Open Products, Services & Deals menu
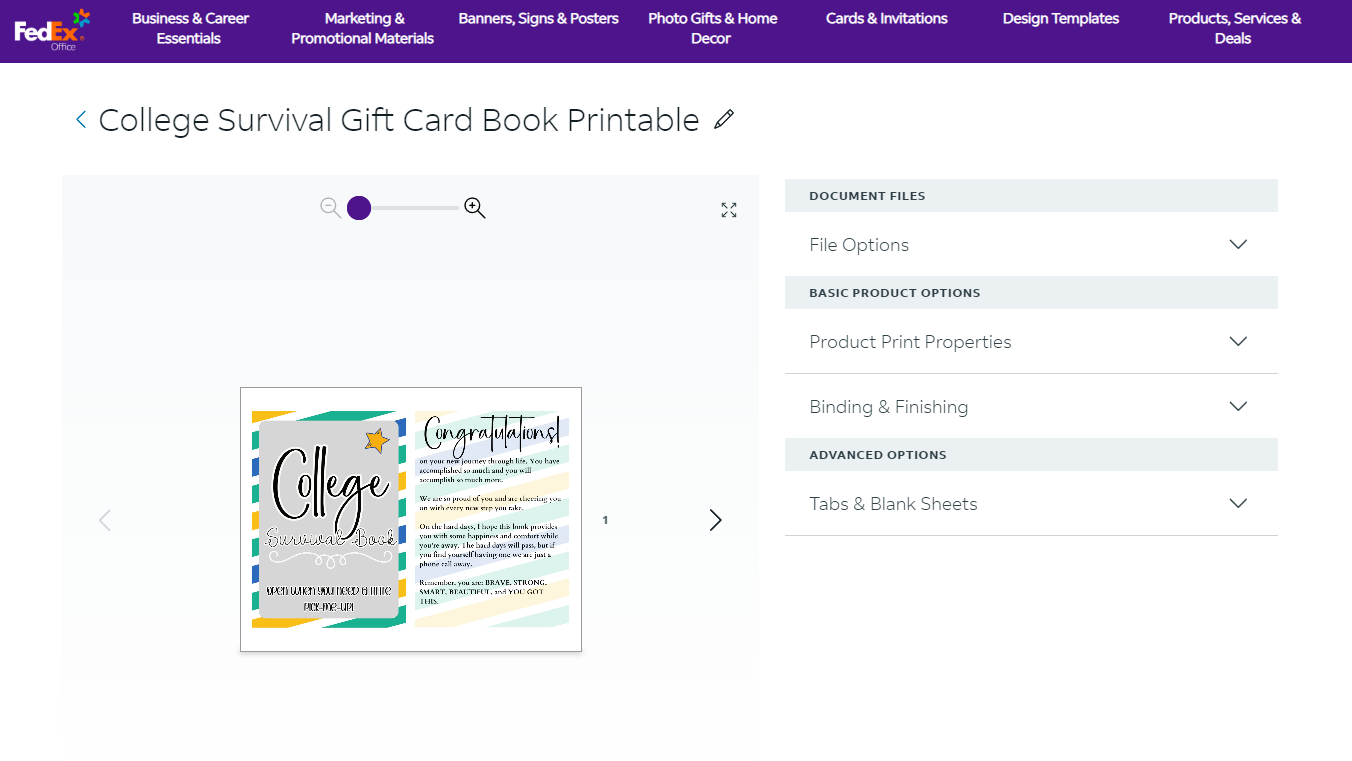 (1235, 28)
